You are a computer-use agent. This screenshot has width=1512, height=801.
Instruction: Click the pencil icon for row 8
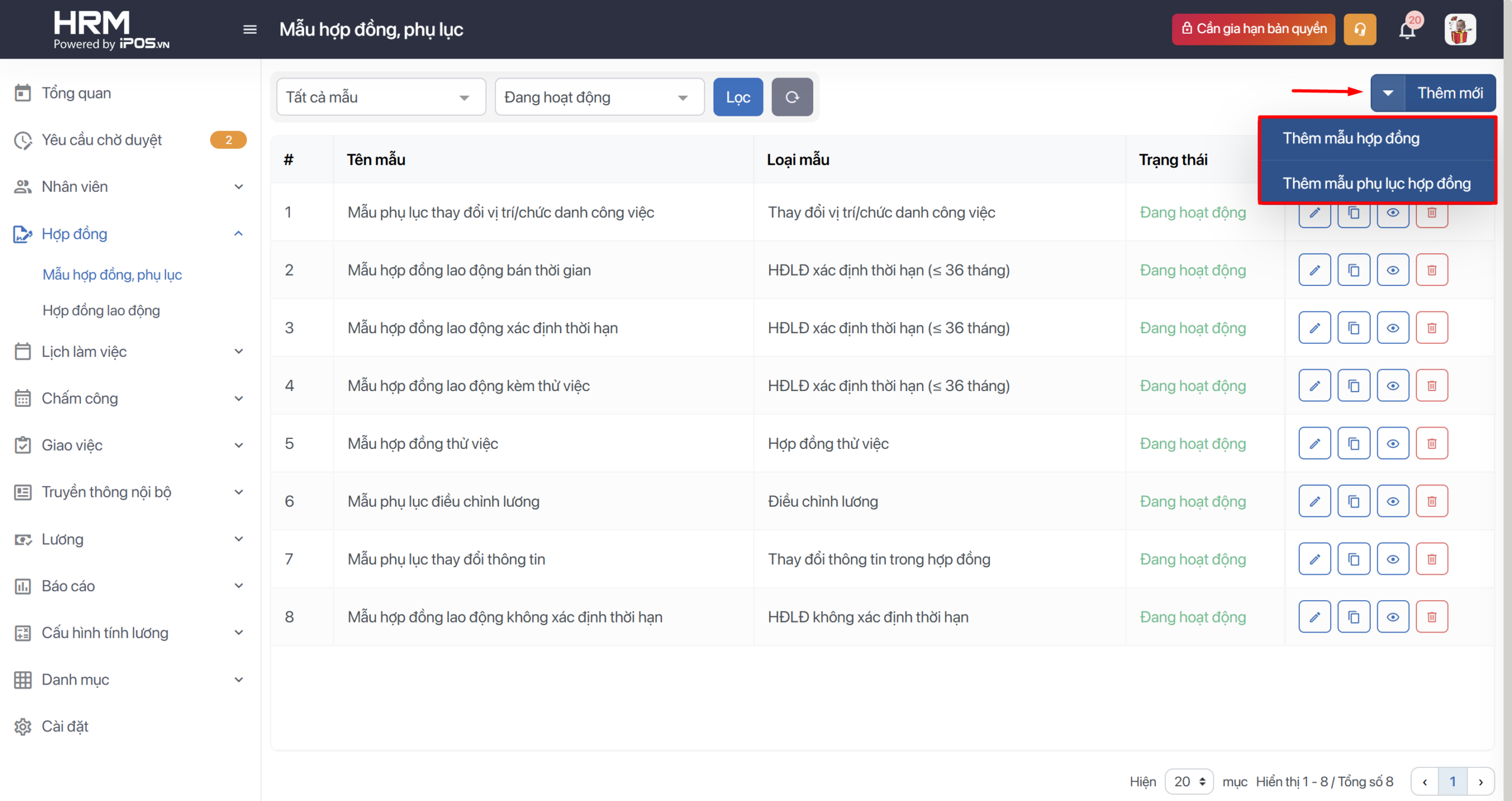(x=1314, y=617)
